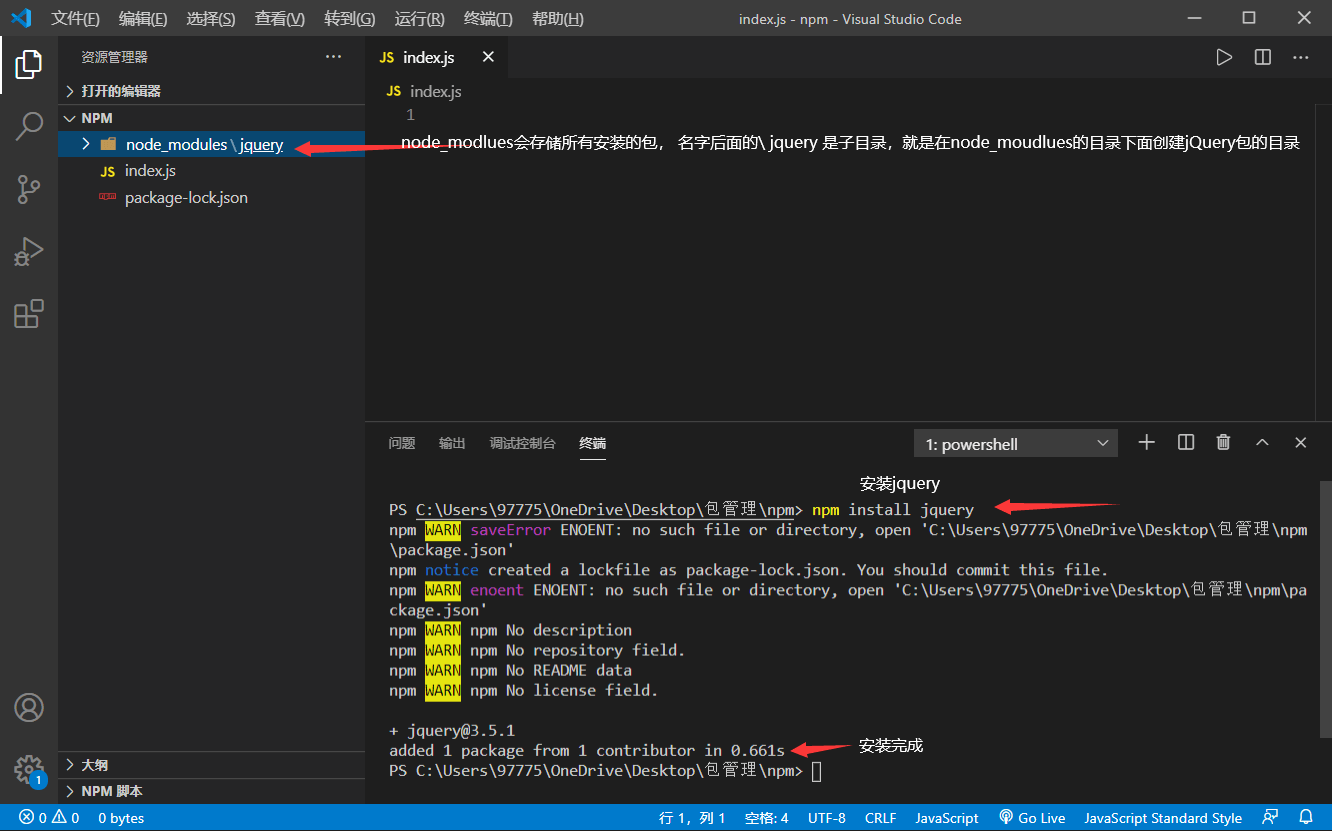The image size is (1332, 831).
Task: Click the Go Live status bar button
Action: [1032, 818]
